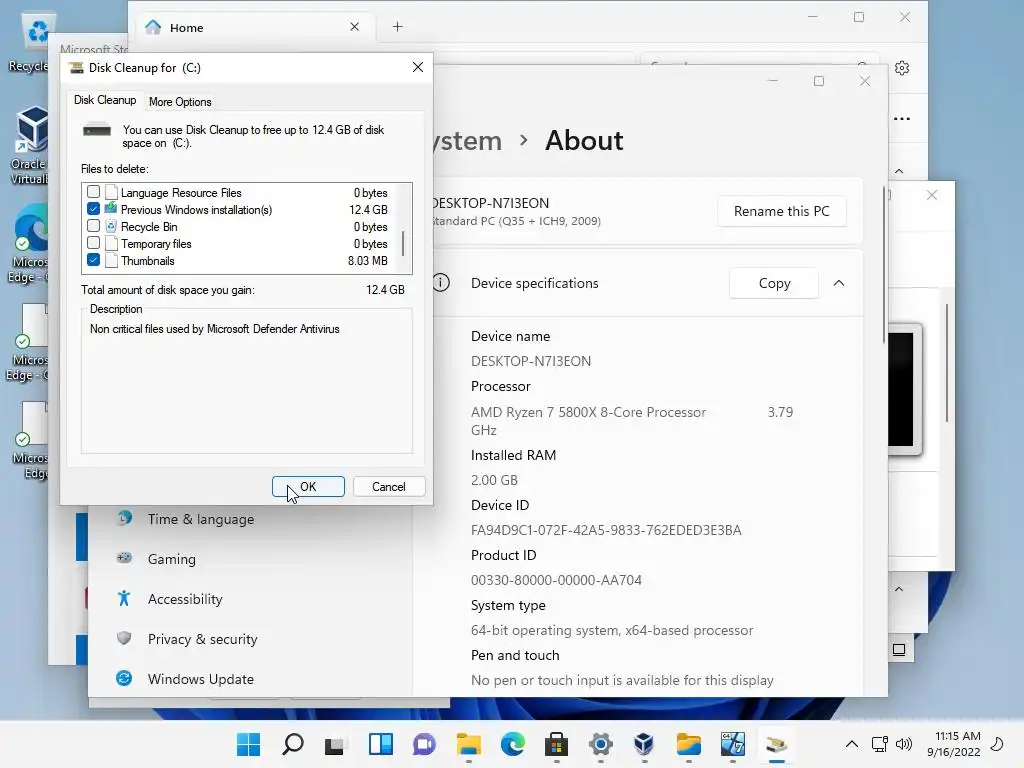This screenshot has height=768, width=1024.
Task: Click the info icon beside Device specifications
Action: click(x=441, y=283)
